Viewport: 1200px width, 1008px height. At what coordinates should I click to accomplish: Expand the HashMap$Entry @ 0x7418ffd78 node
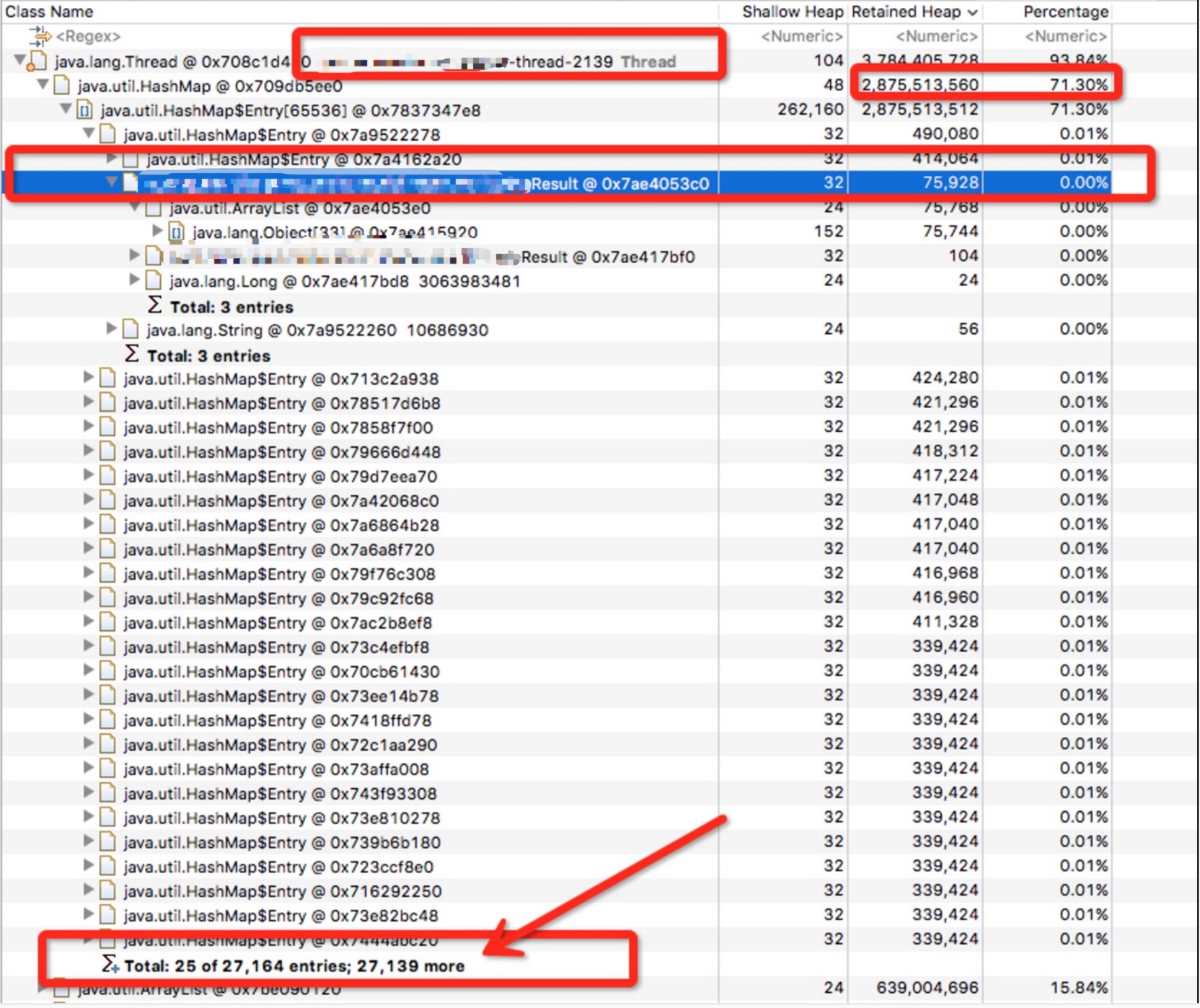point(88,719)
